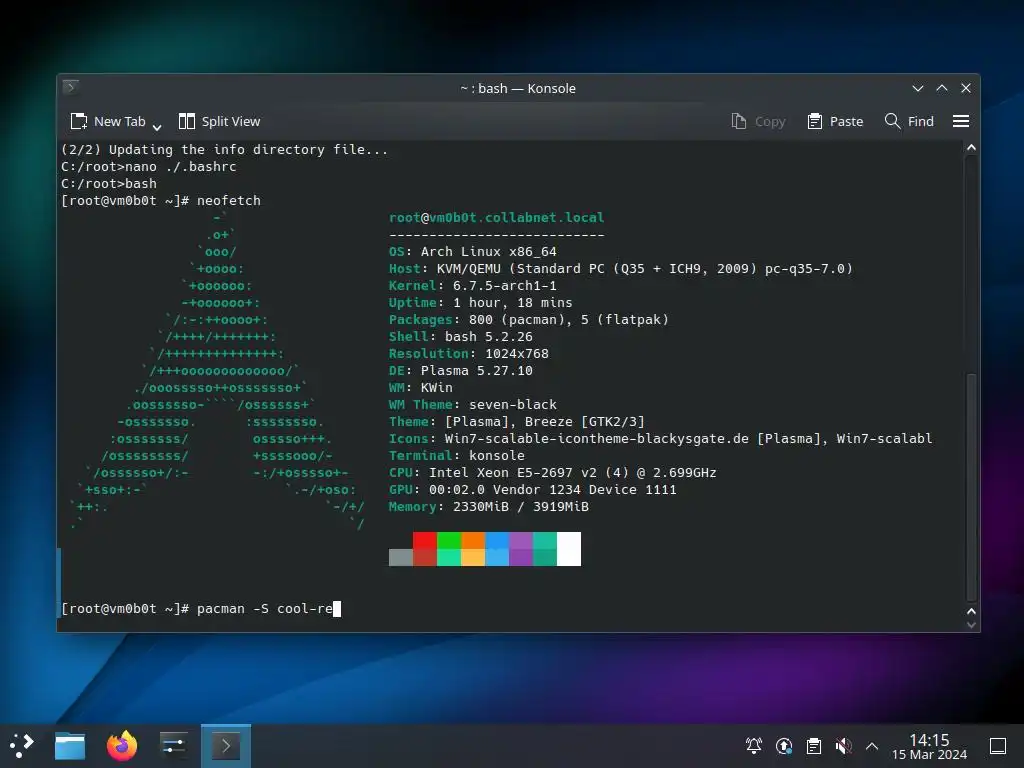Click the white color block in neofetch
This screenshot has width=1024, height=768.
(569, 549)
